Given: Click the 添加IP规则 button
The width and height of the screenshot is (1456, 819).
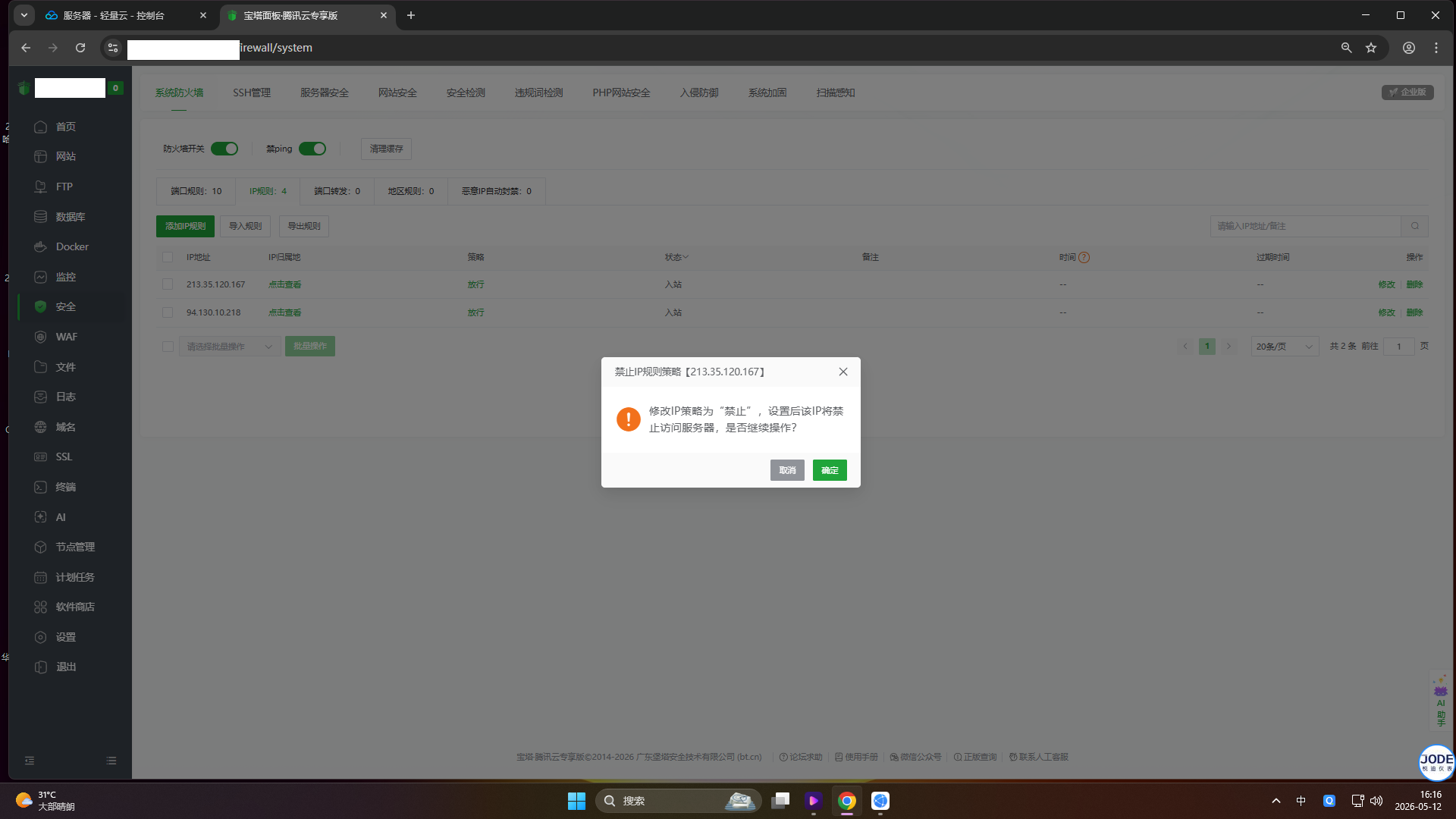Looking at the screenshot, I should tap(185, 226).
